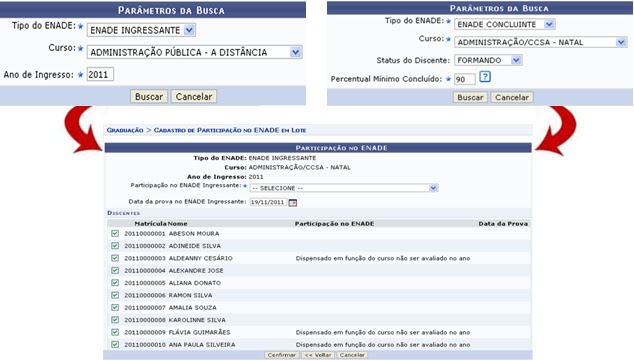Click Buscar in the ENADE CONCLUINTE panel
Viewport: 634px width, 361px height.
[470, 97]
